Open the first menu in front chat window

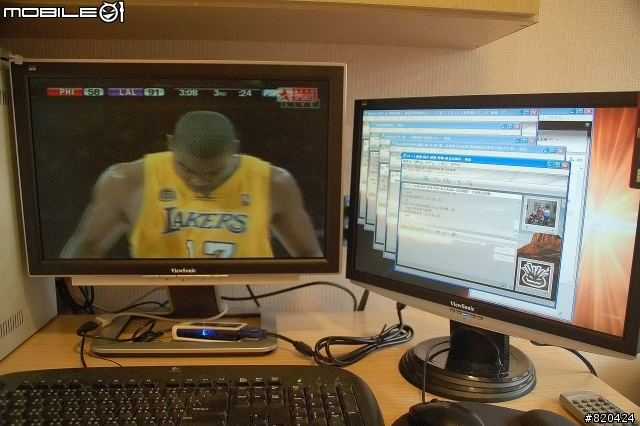(x=407, y=162)
